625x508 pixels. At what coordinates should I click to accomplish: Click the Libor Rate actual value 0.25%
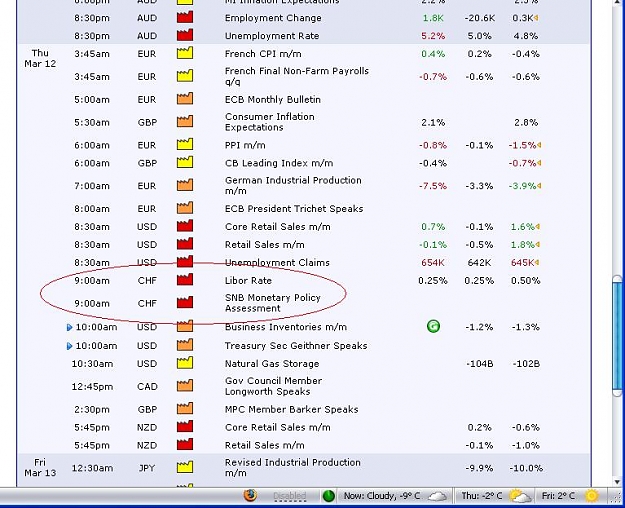click(433, 281)
